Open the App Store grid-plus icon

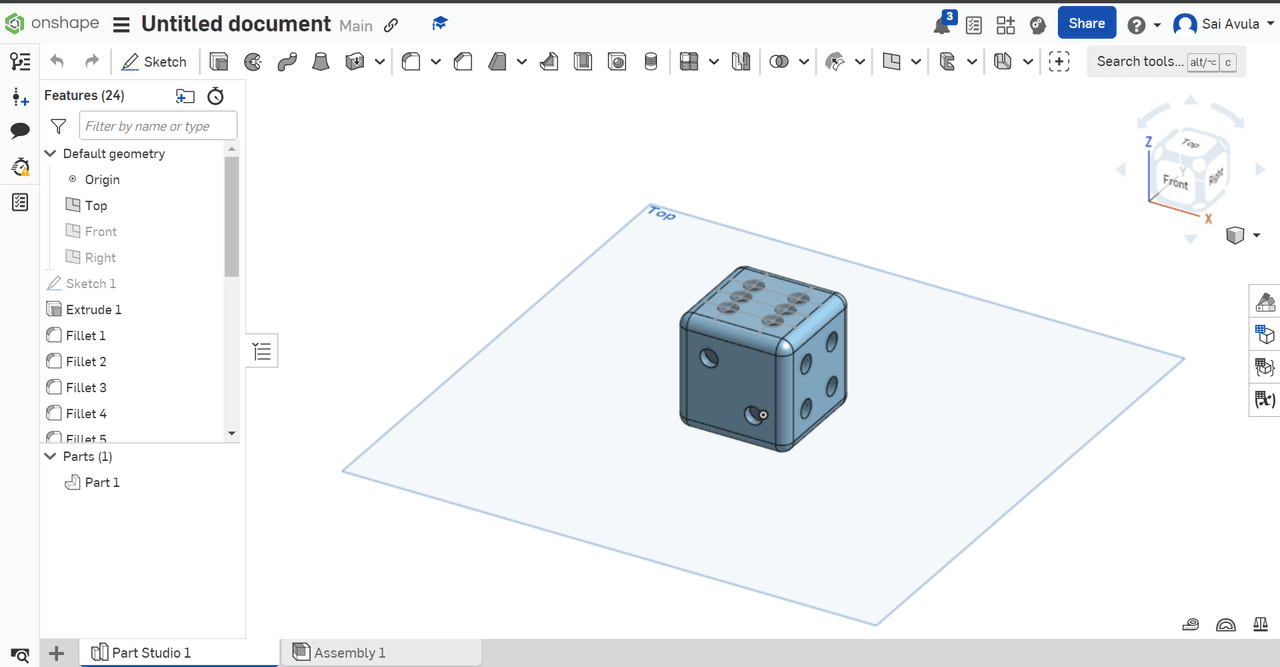pyautogui.click(x=1005, y=25)
